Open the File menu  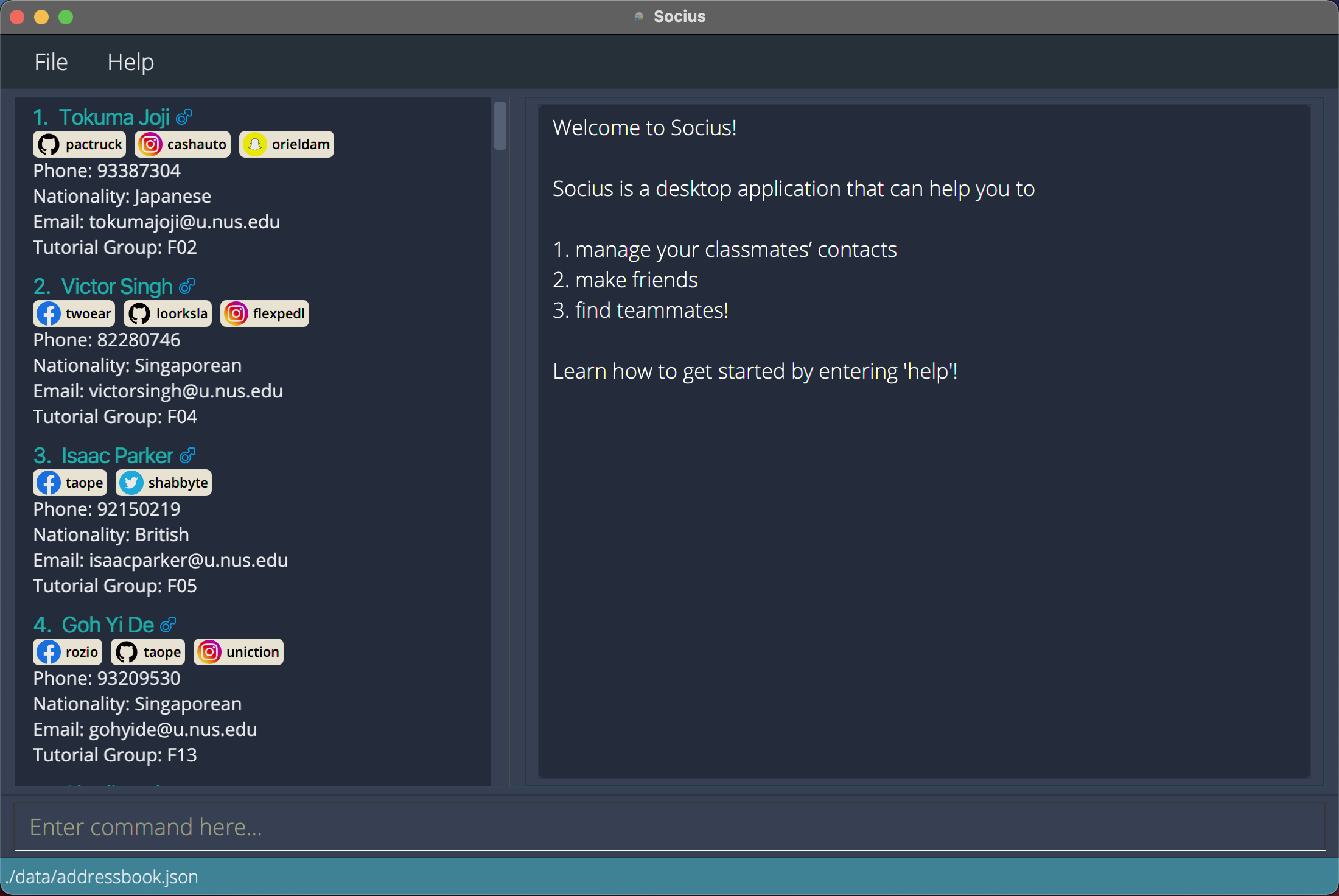click(x=51, y=62)
